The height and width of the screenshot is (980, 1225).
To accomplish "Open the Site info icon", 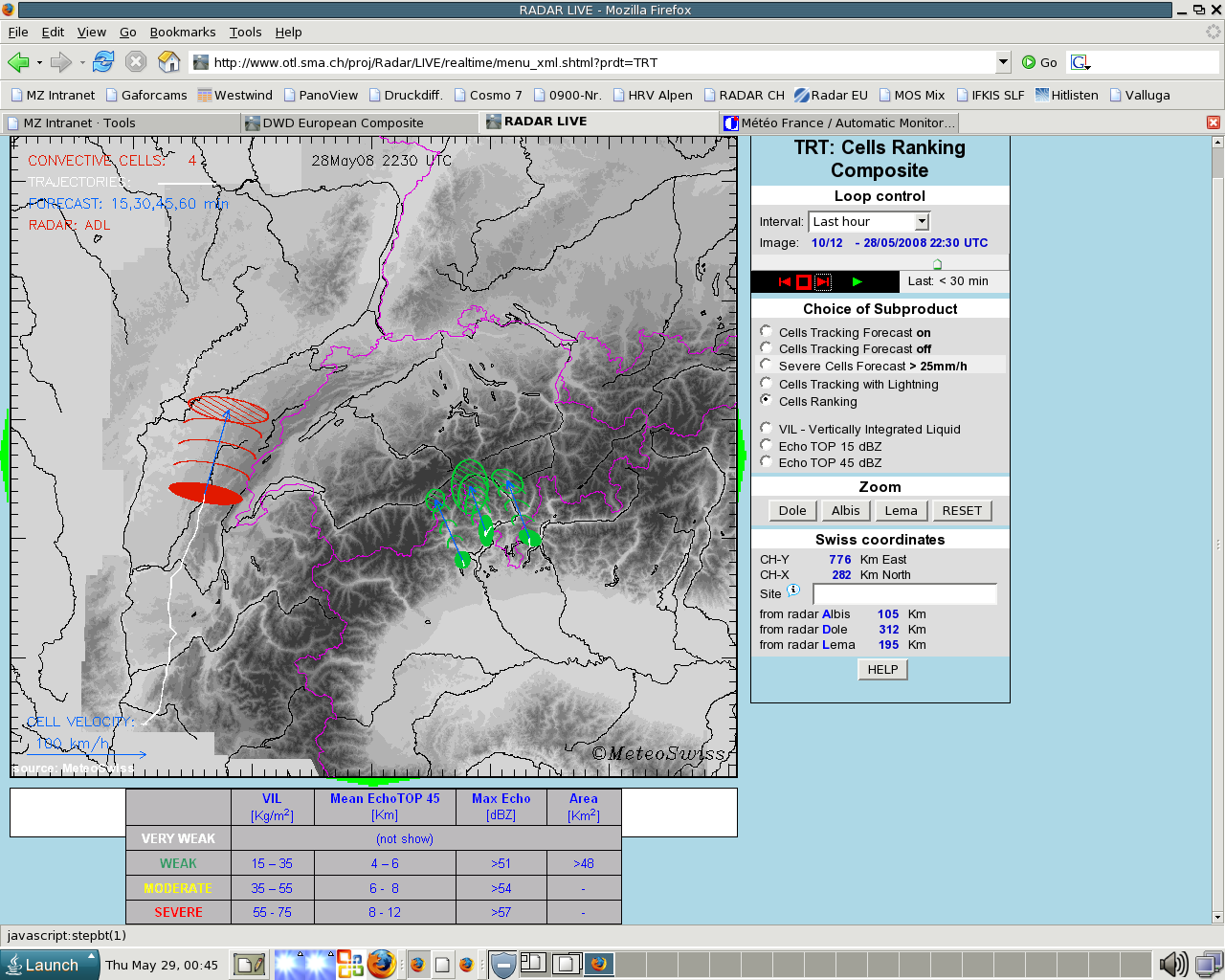I will click(x=792, y=590).
